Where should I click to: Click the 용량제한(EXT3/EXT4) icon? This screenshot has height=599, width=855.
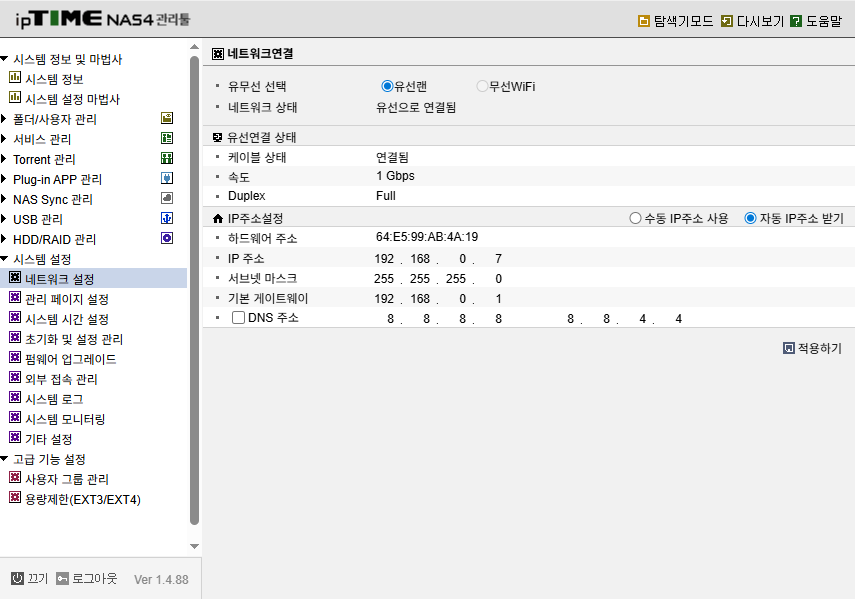[x=15, y=498]
